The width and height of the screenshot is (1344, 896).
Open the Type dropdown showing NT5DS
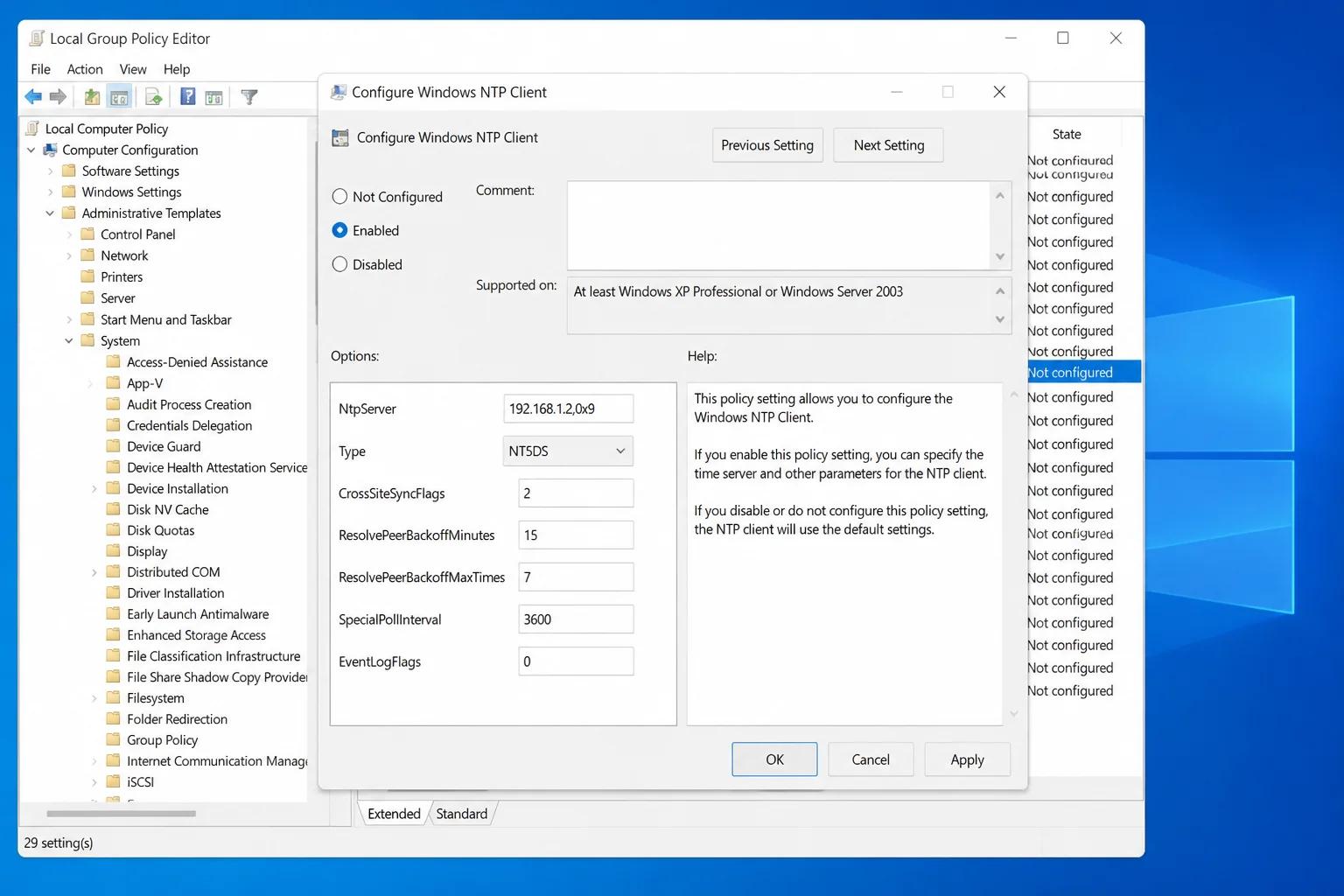pos(568,451)
